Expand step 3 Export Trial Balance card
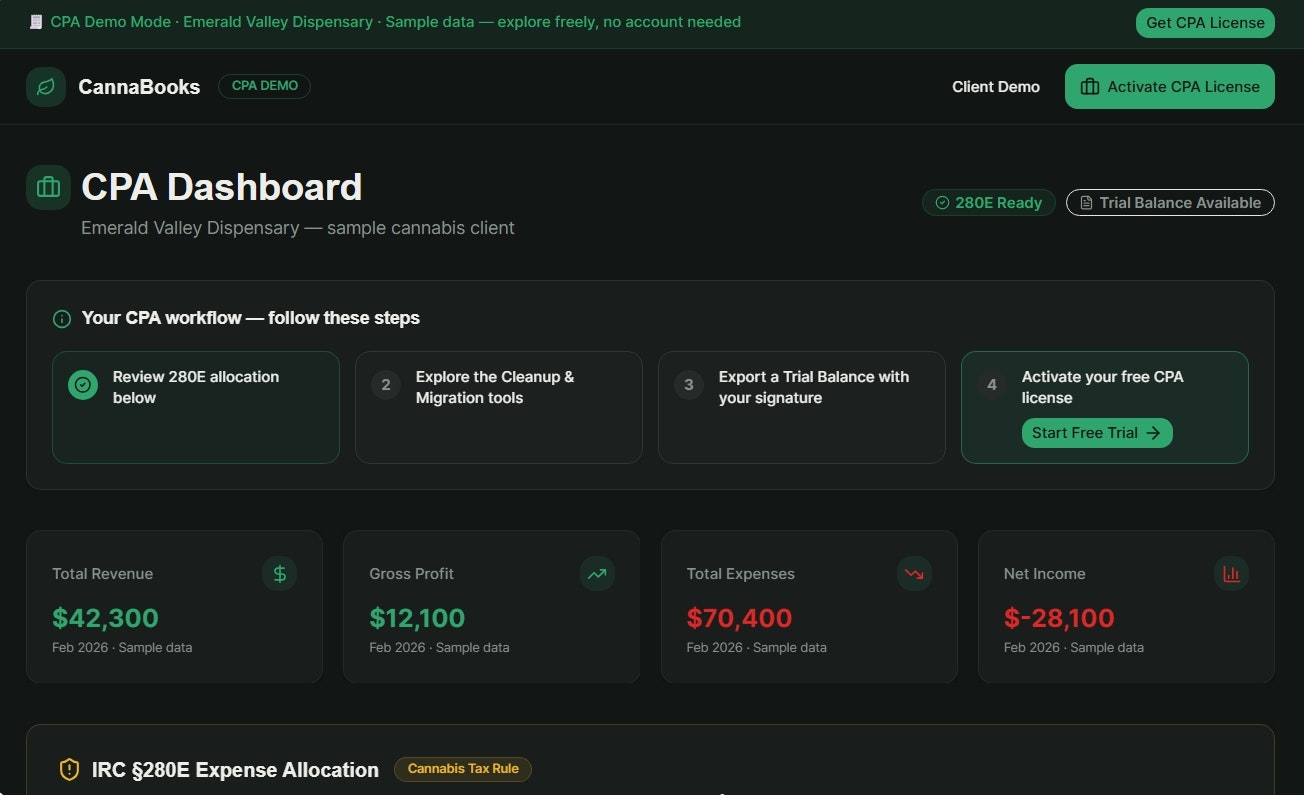The width and height of the screenshot is (1304, 795). [800, 407]
